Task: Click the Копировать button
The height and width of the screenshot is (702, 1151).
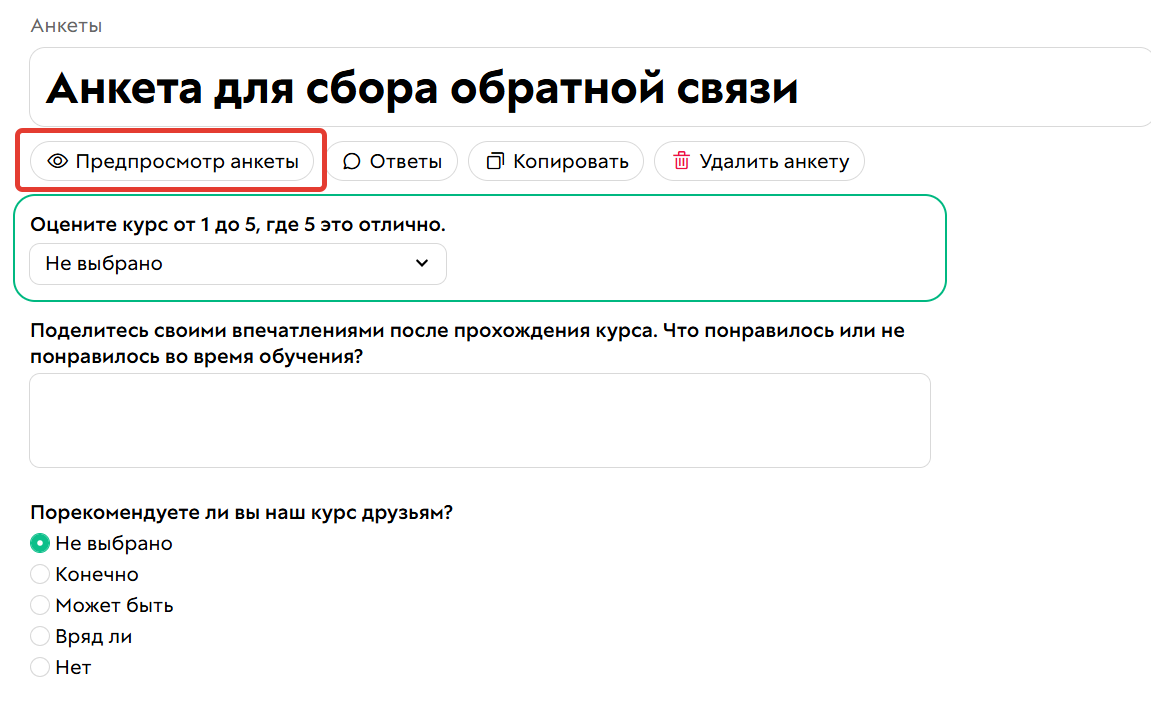Action: click(x=556, y=160)
